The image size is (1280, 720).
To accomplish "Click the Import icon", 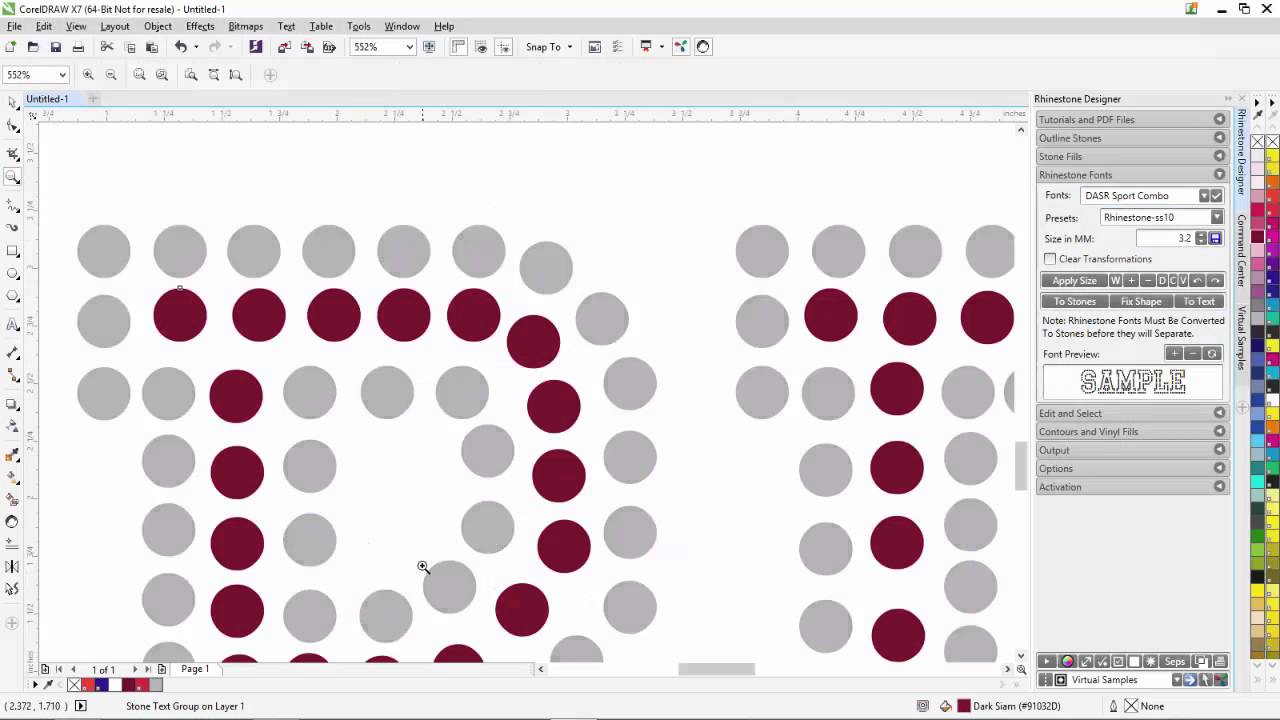I will (x=284, y=47).
